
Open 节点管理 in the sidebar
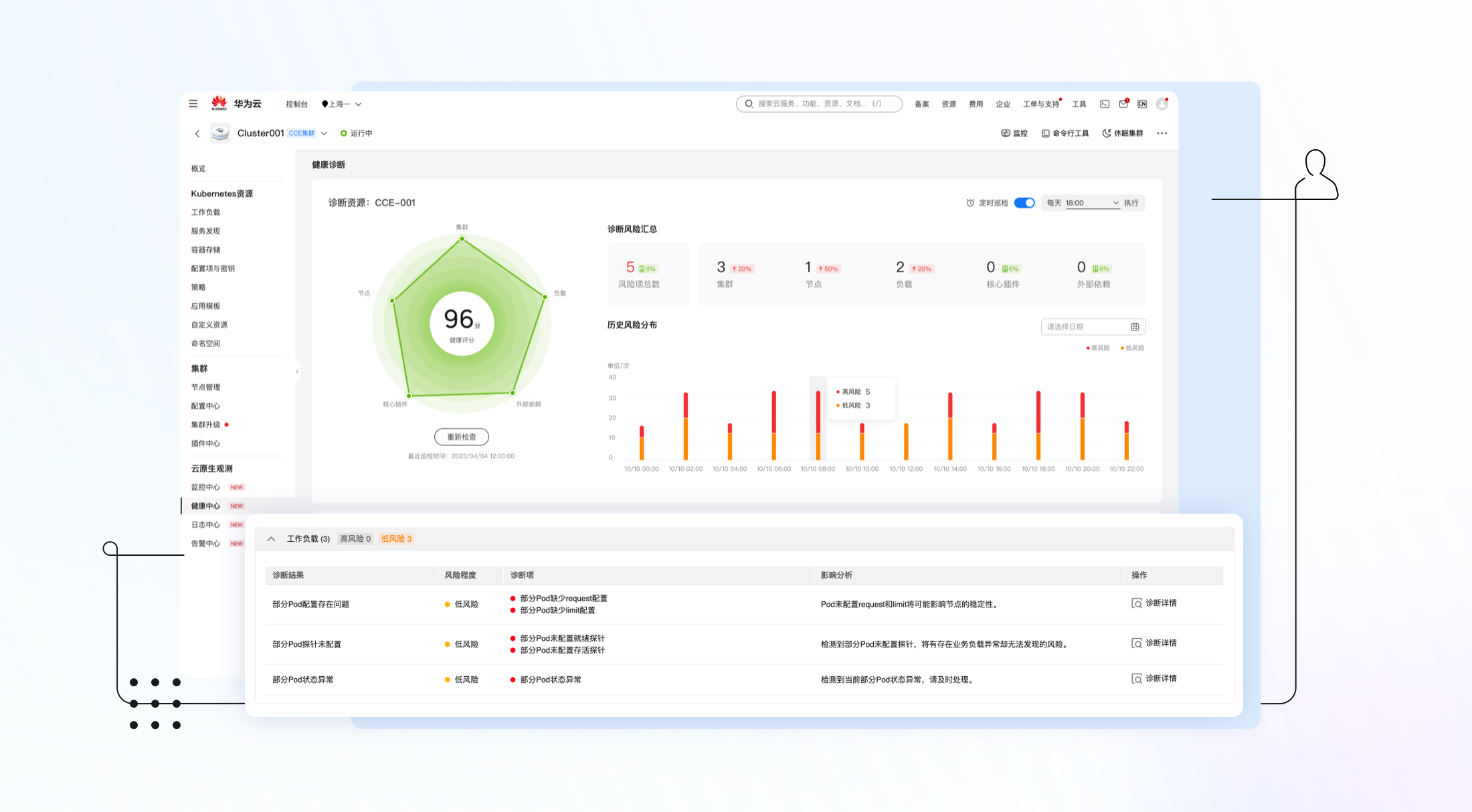click(205, 387)
